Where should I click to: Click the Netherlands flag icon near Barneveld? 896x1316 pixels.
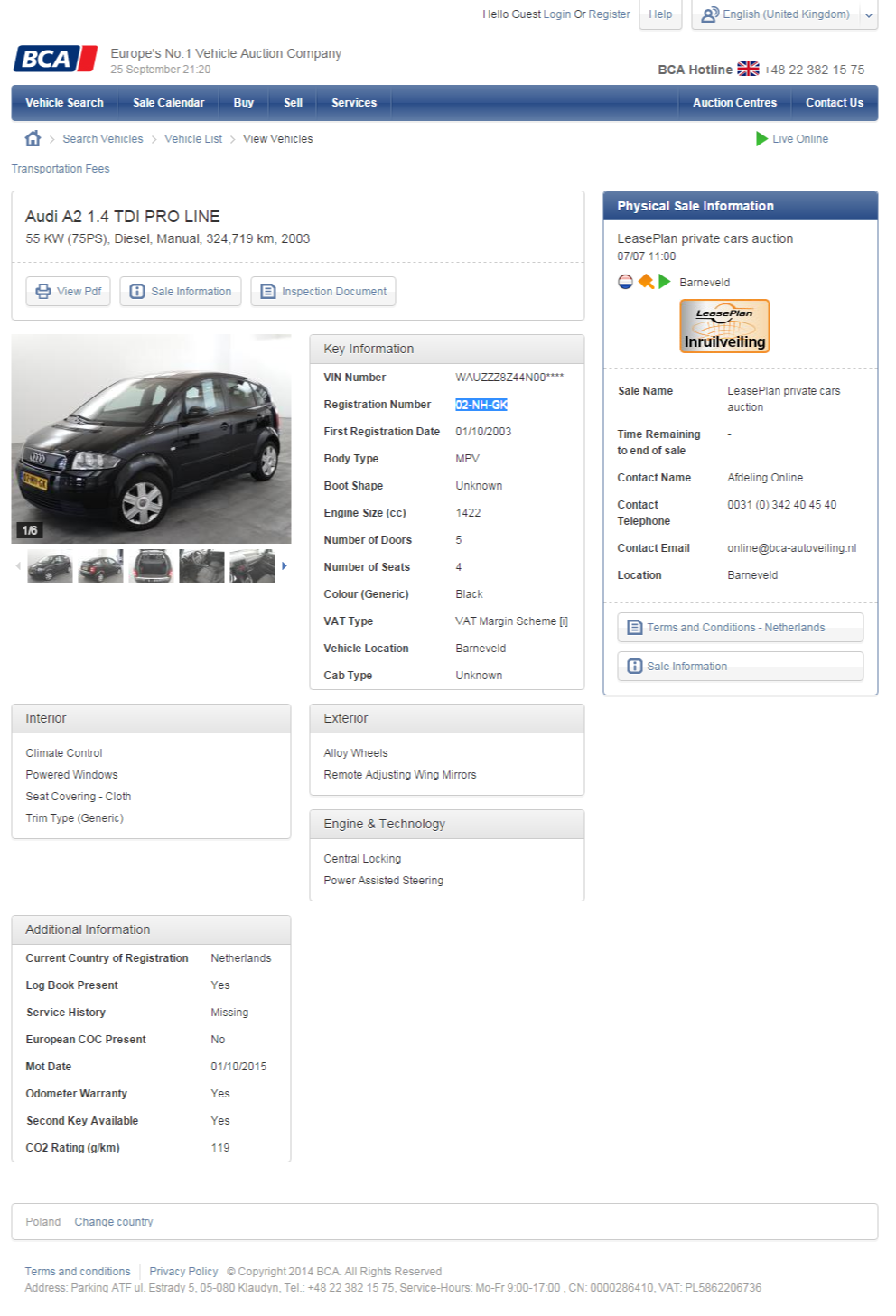coord(625,282)
